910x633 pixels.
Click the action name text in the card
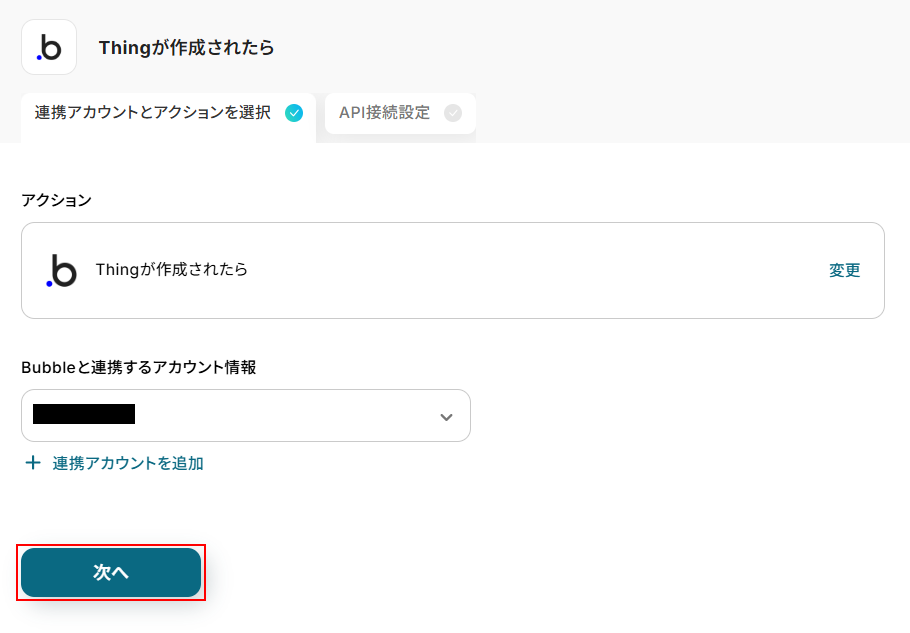coord(172,270)
